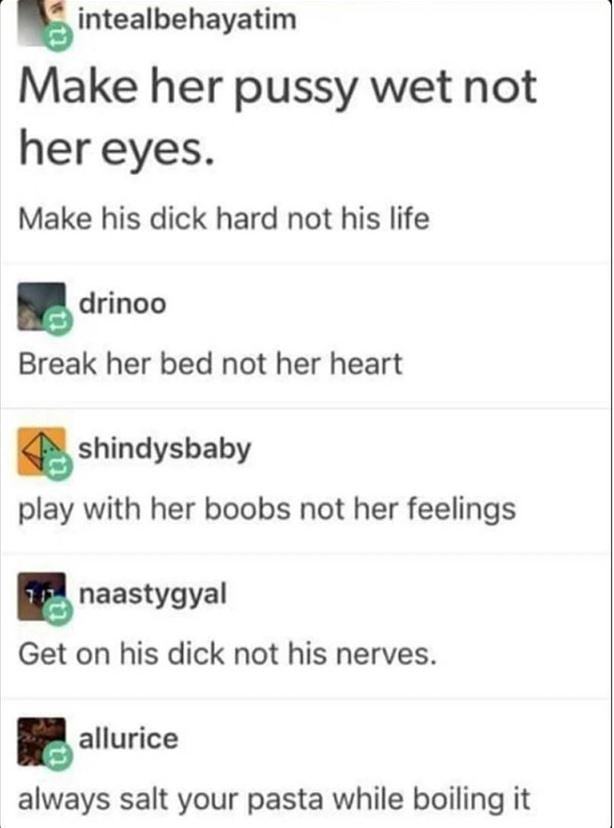Open drinoo's avatar thumbnail
614x828 pixels.
[41, 307]
